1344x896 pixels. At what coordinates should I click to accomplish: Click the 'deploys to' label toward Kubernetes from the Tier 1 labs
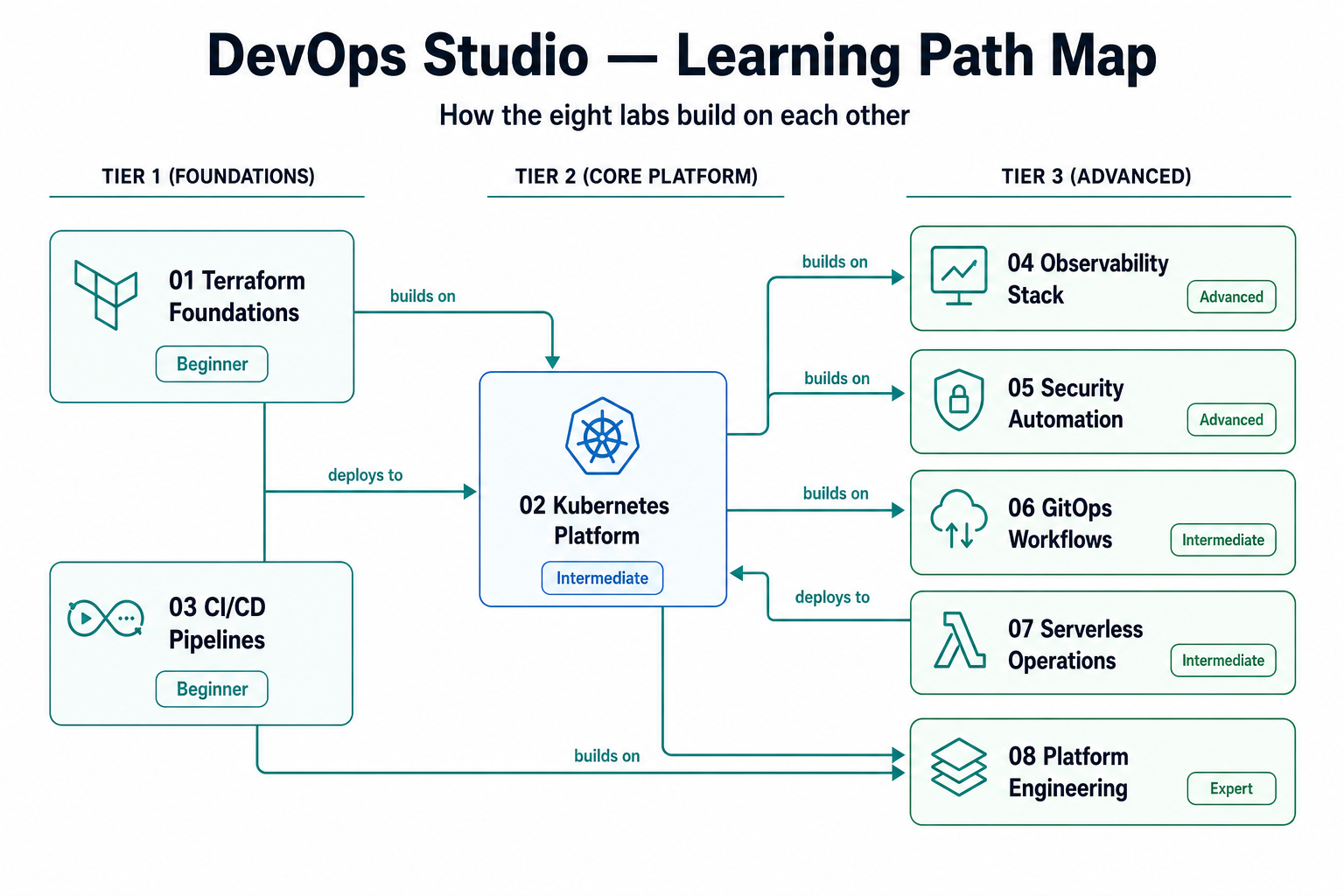pos(365,475)
